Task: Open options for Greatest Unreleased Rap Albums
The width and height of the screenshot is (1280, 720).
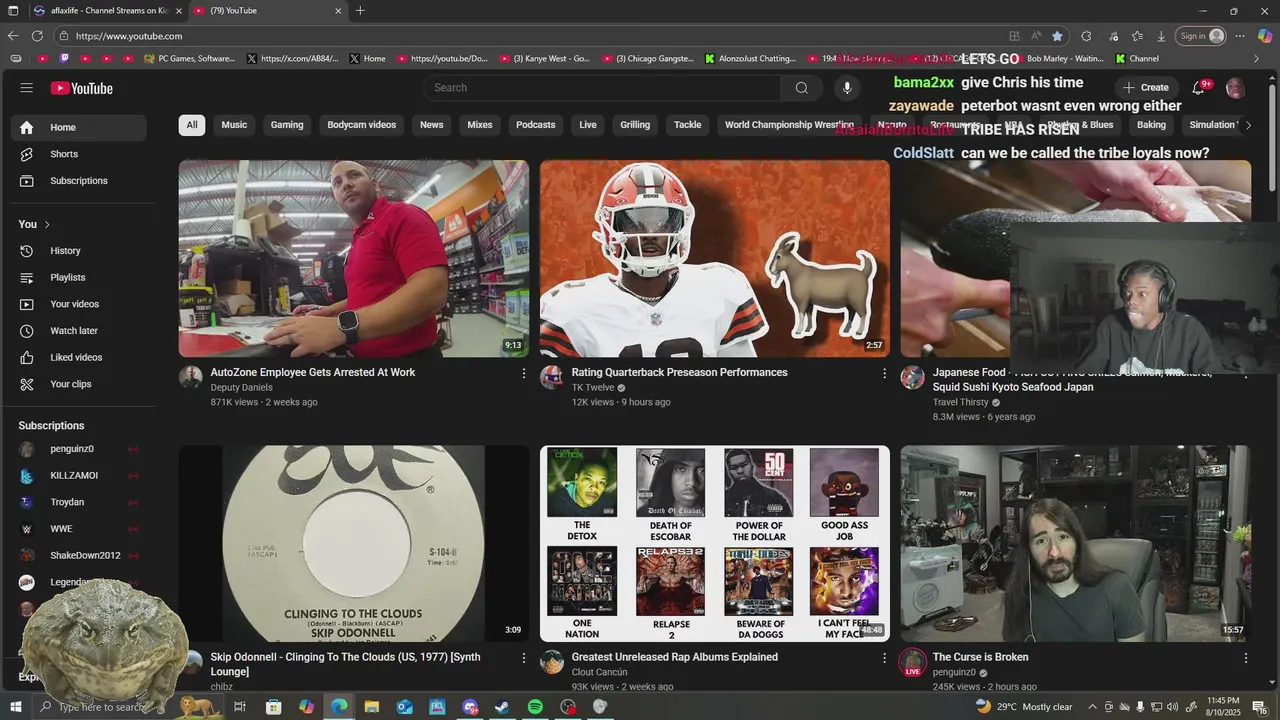Action: point(884,658)
